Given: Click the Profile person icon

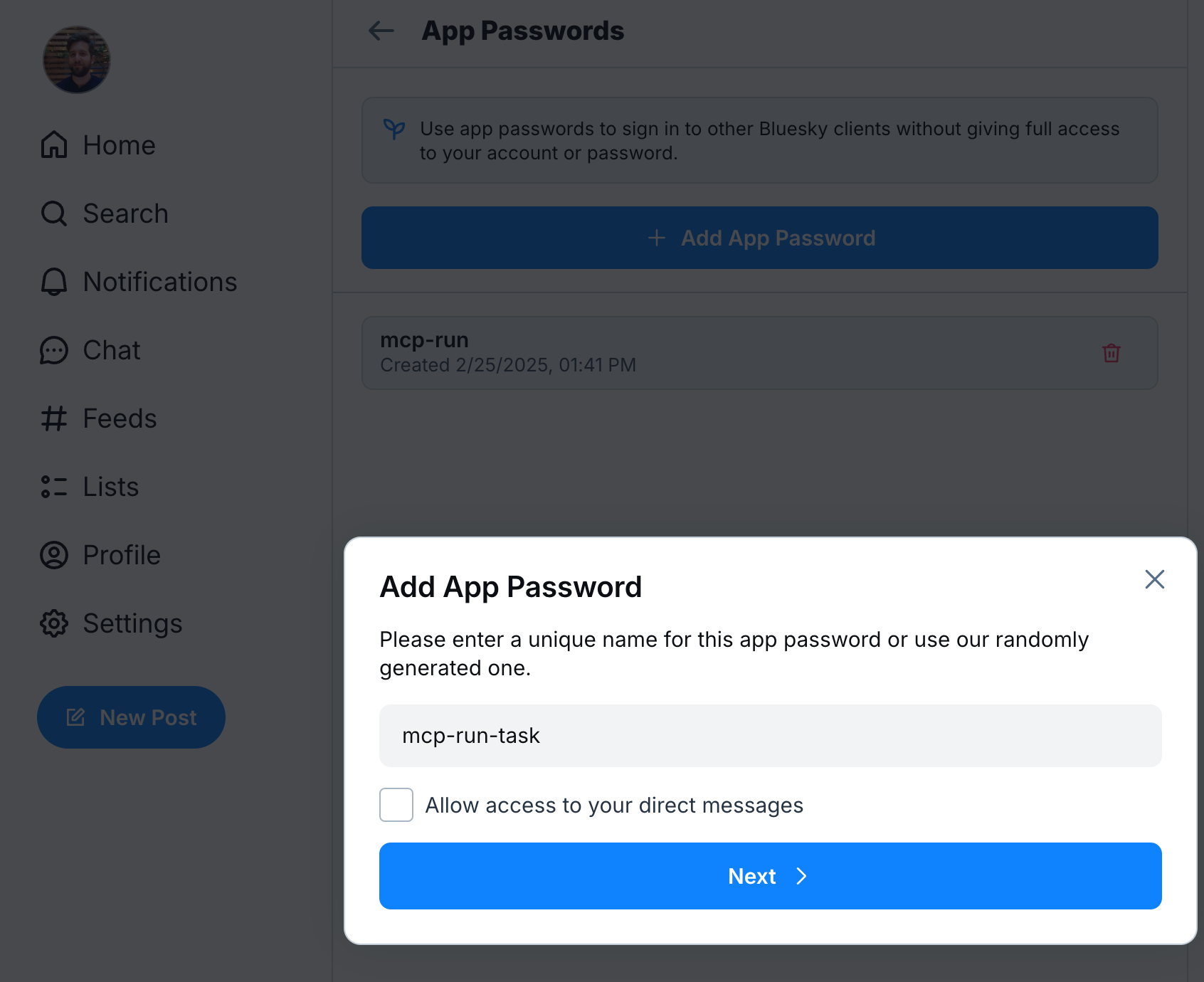Looking at the screenshot, I should (x=54, y=555).
